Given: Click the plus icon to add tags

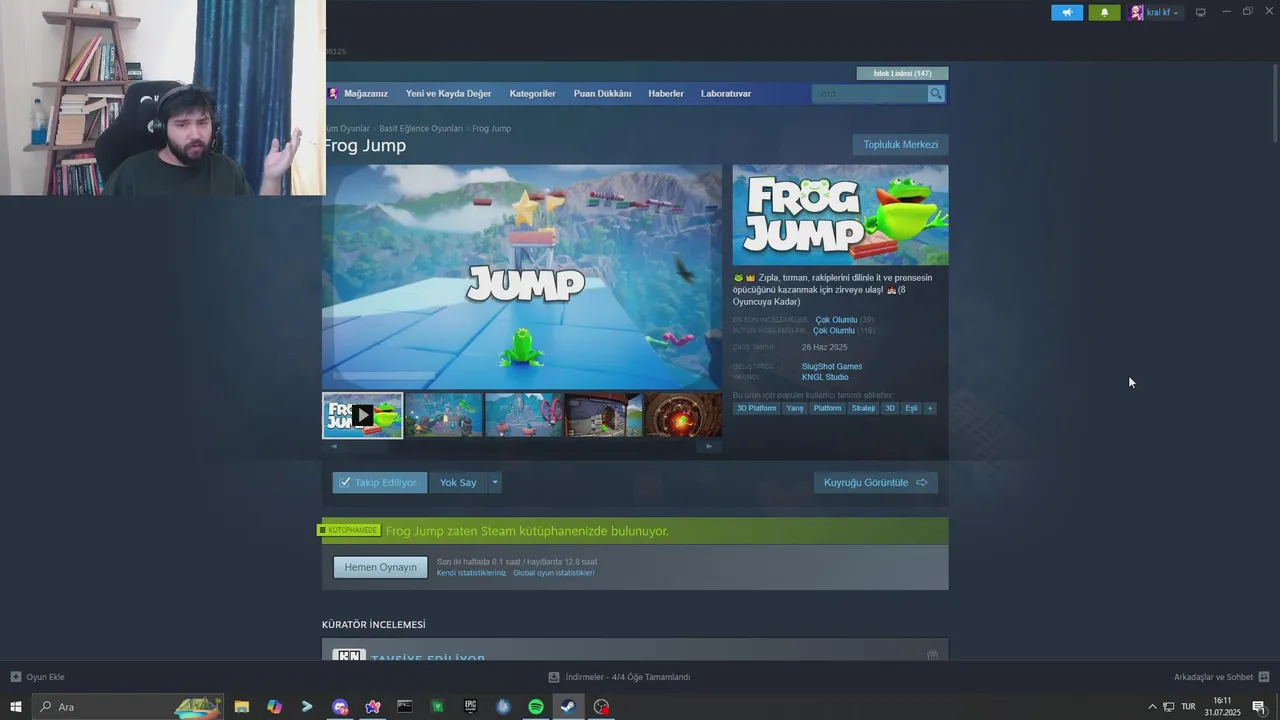Looking at the screenshot, I should 930,408.
